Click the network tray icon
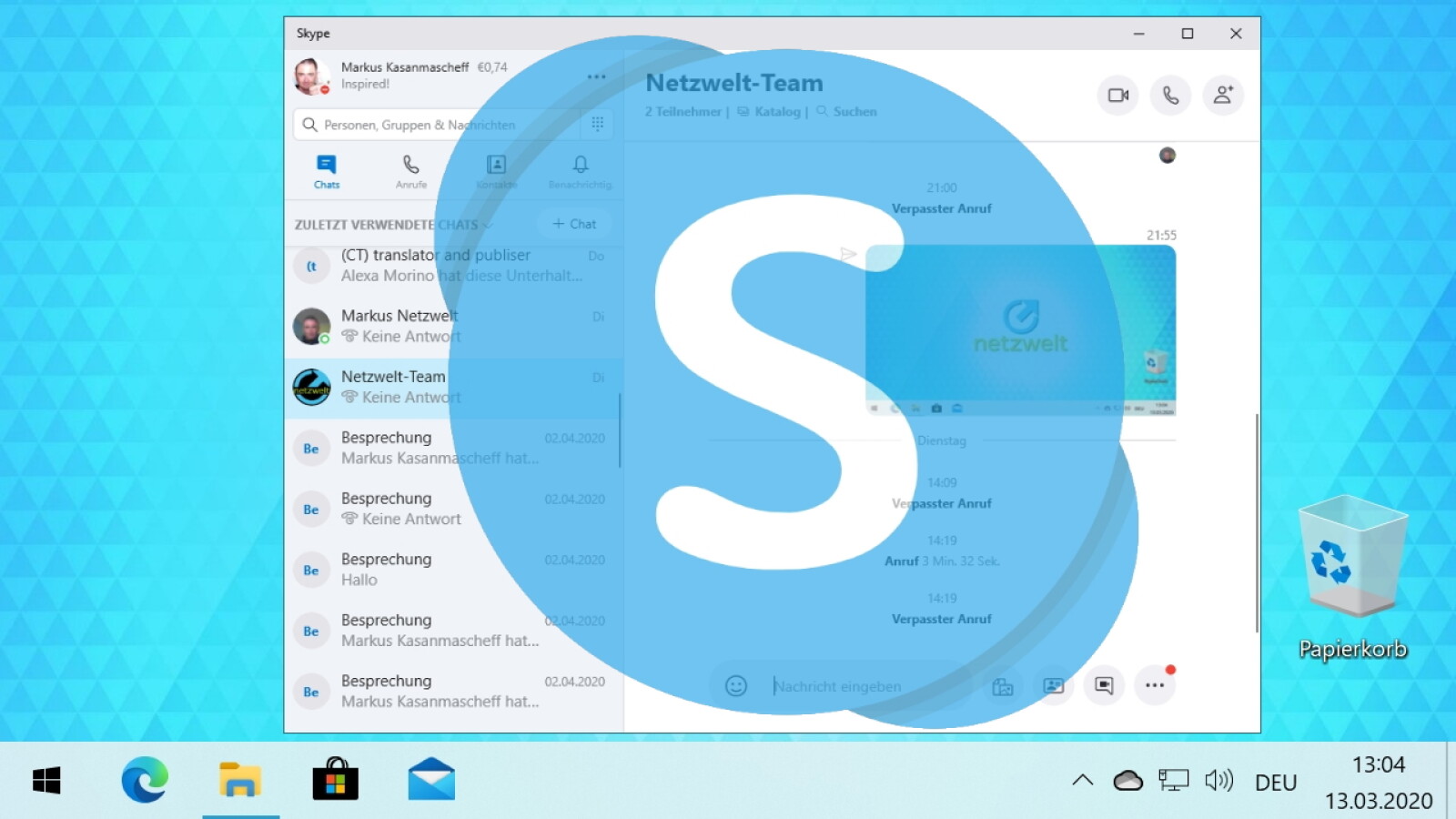Viewport: 1456px width, 819px height. [1173, 780]
